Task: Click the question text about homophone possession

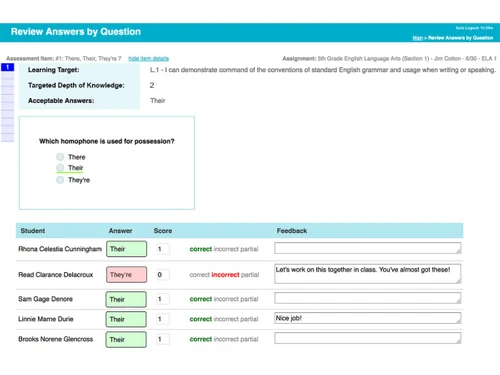Action: pos(107,141)
